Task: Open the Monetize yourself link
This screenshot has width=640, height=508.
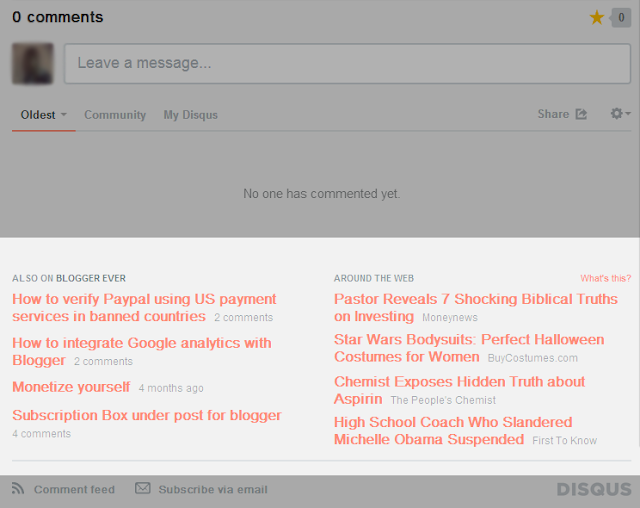Action: click(71, 387)
